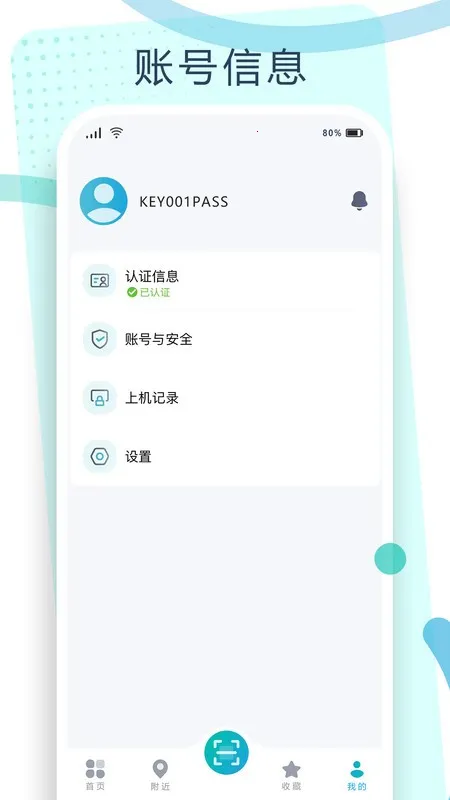
Task: Tap the locked monitor icon for 上机记录
Action: coord(99,398)
